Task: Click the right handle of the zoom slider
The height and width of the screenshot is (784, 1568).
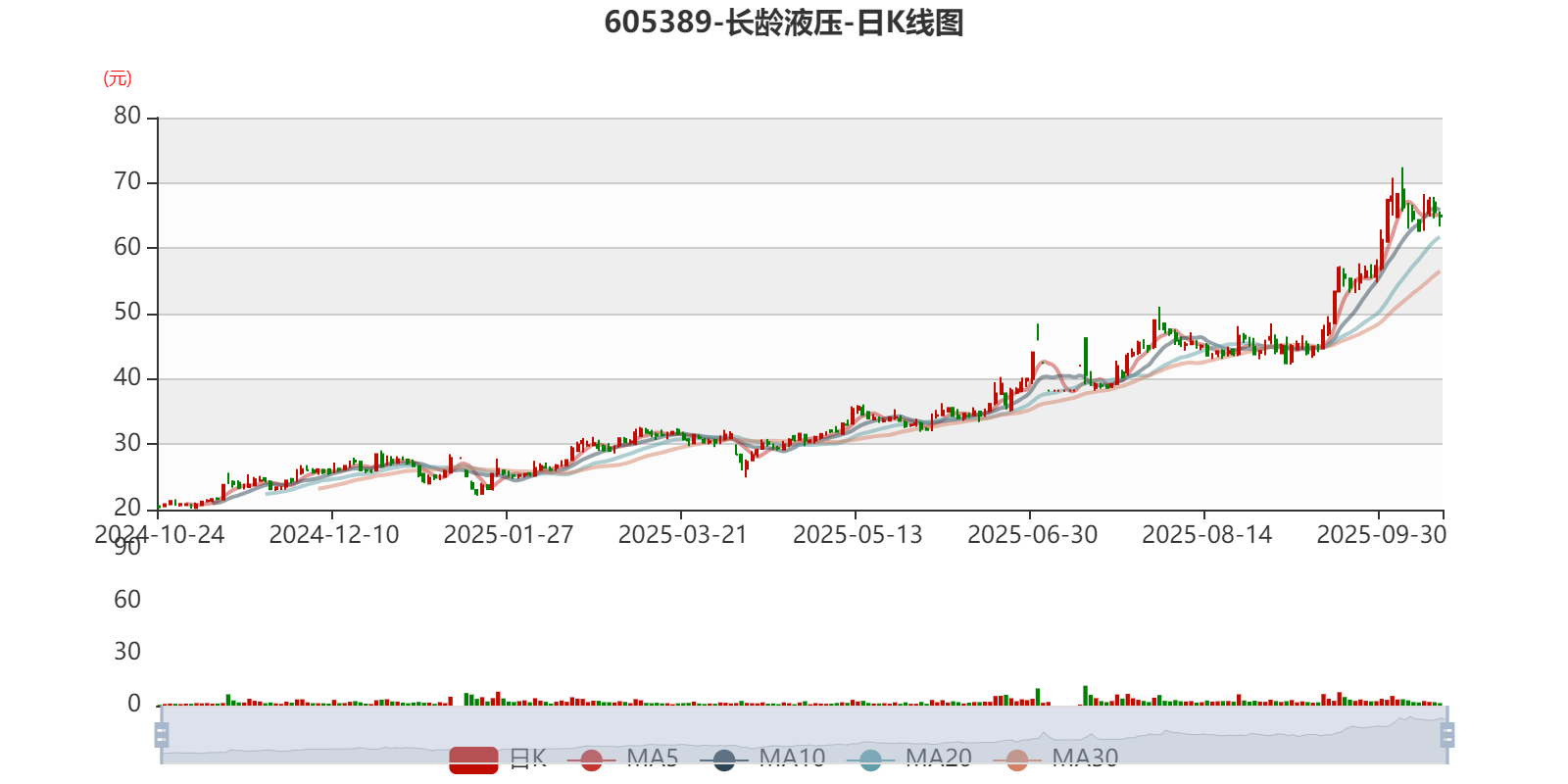Action: [1447, 735]
